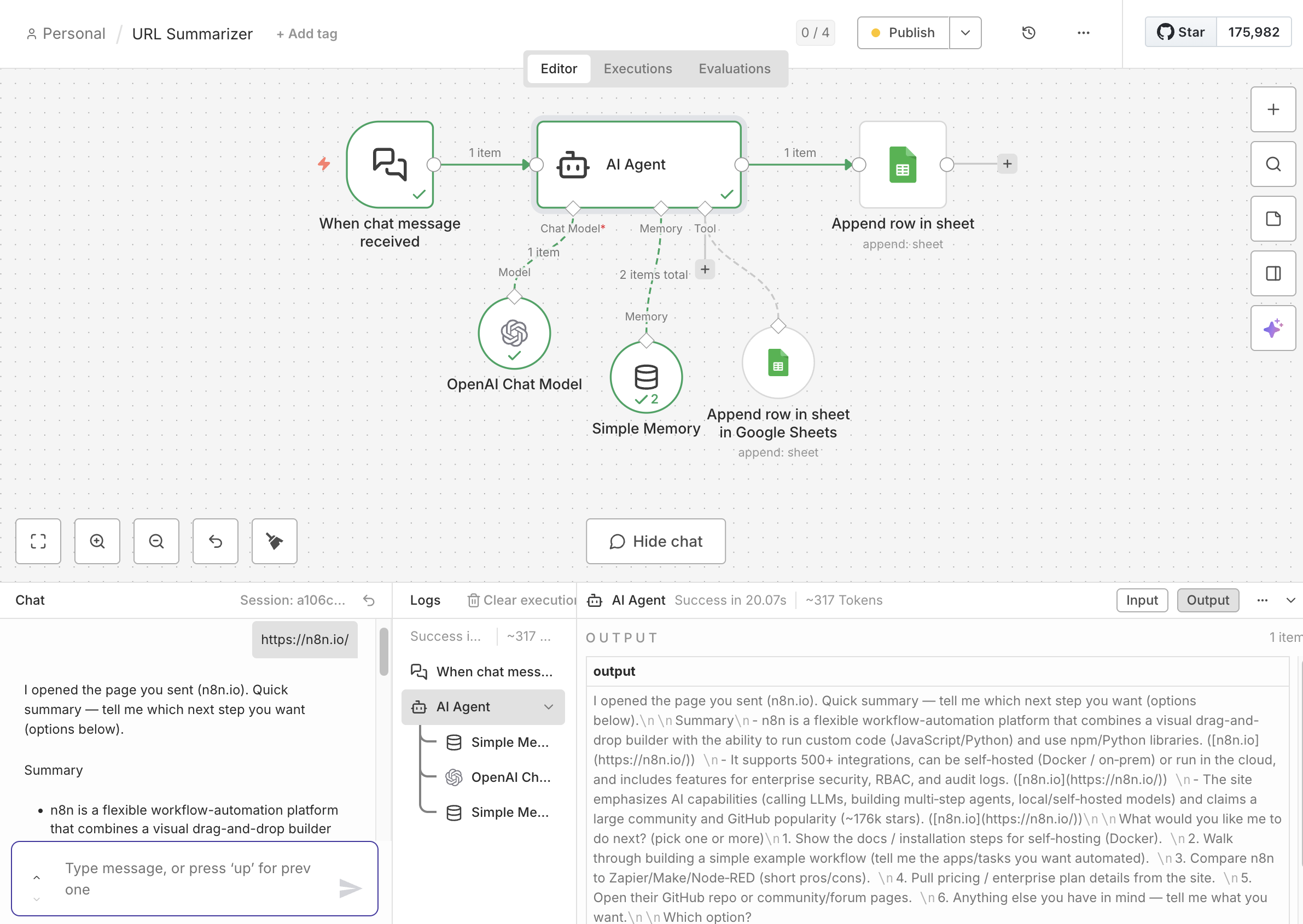The width and height of the screenshot is (1303, 924).
Task: Focus the chat message input field
Action: coord(188,879)
